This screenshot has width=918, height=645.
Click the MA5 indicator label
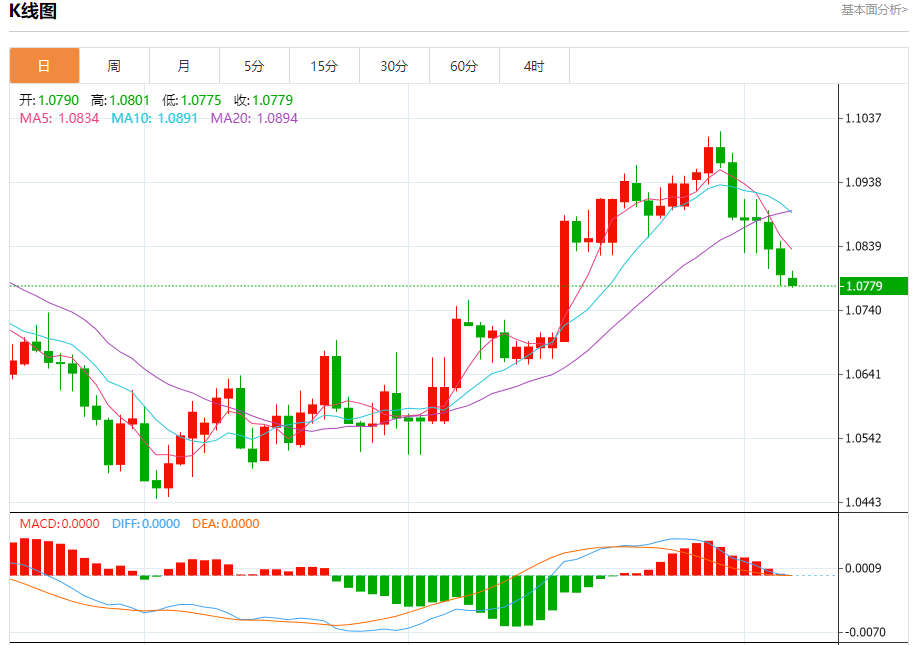coord(59,118)
